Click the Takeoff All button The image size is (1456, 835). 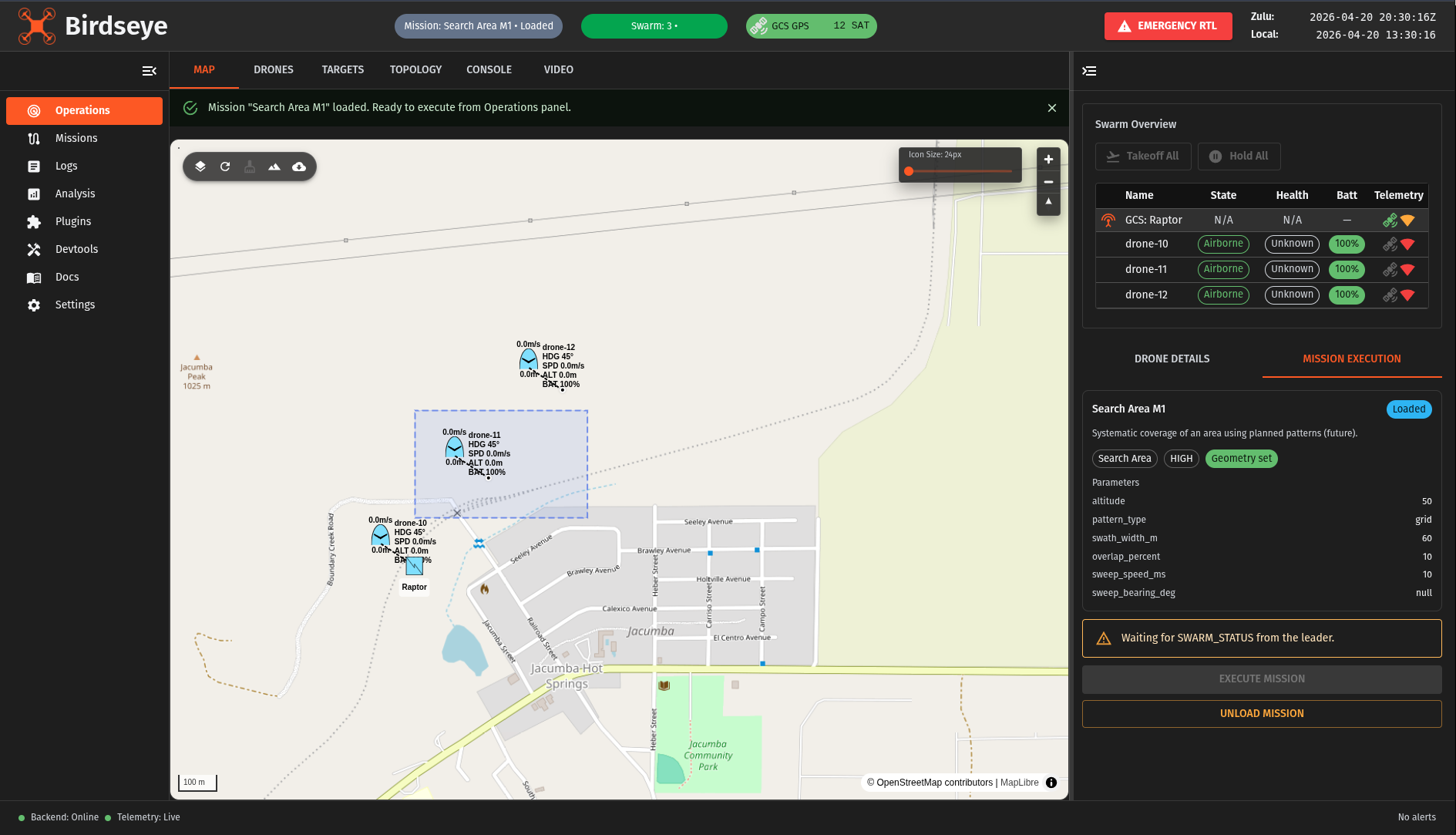pos(1143,157)
